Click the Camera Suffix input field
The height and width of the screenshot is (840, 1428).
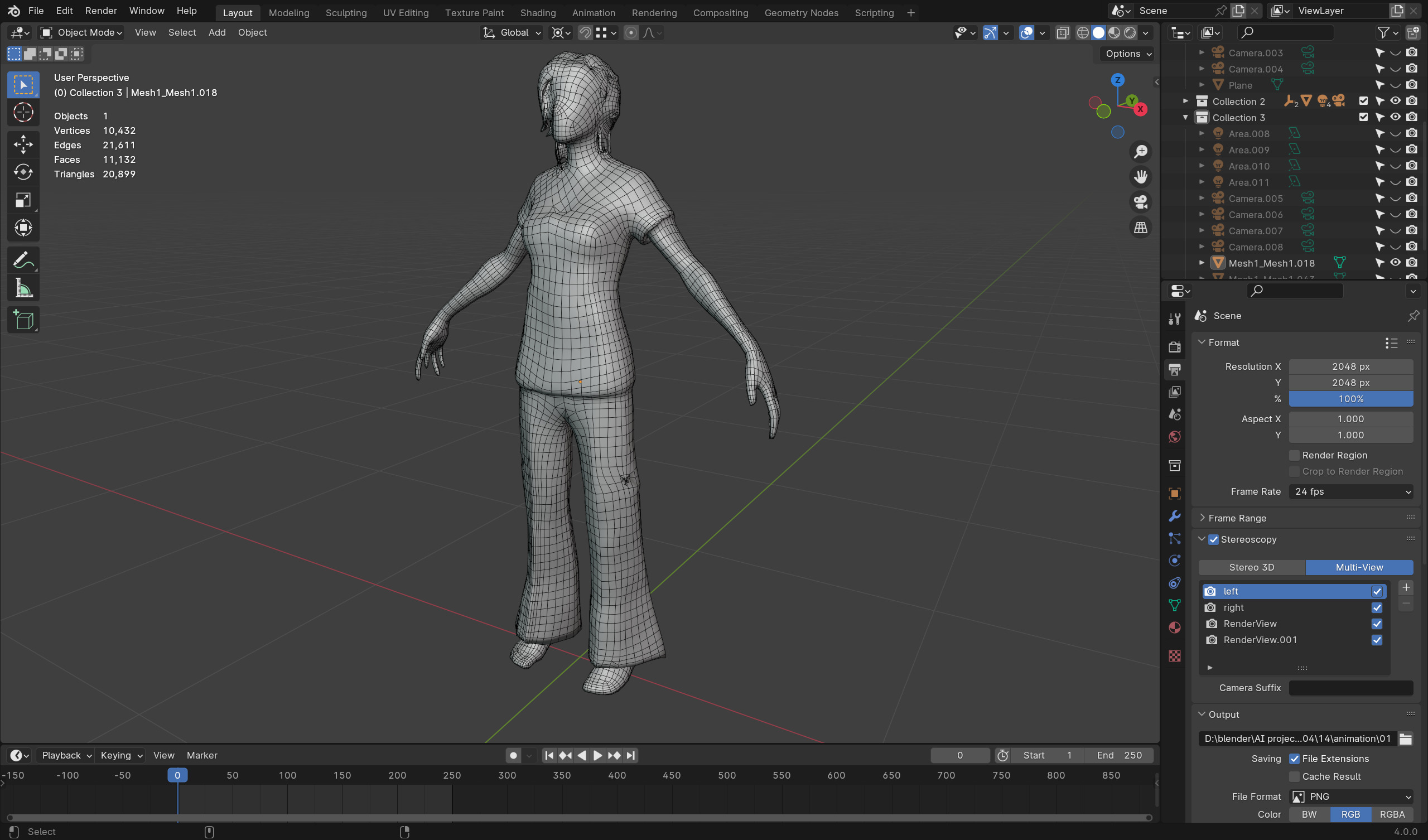coord(1351,688)
